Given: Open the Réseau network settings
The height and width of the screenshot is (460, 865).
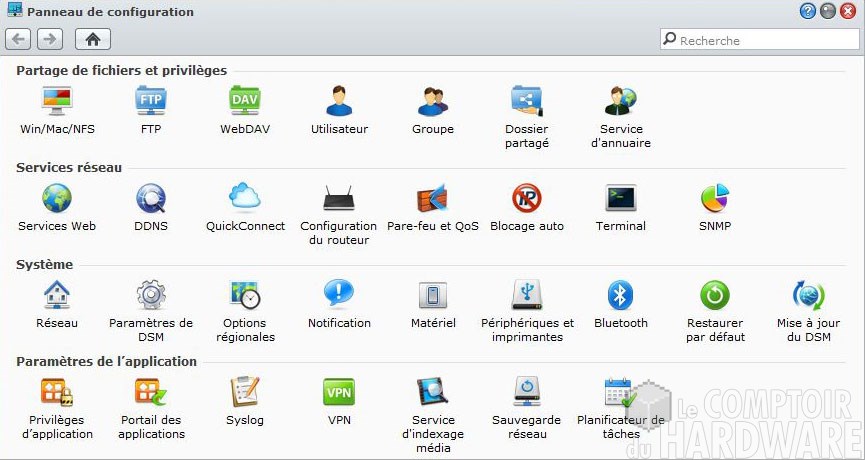Looking at the screenshot, I should point(57,295).
